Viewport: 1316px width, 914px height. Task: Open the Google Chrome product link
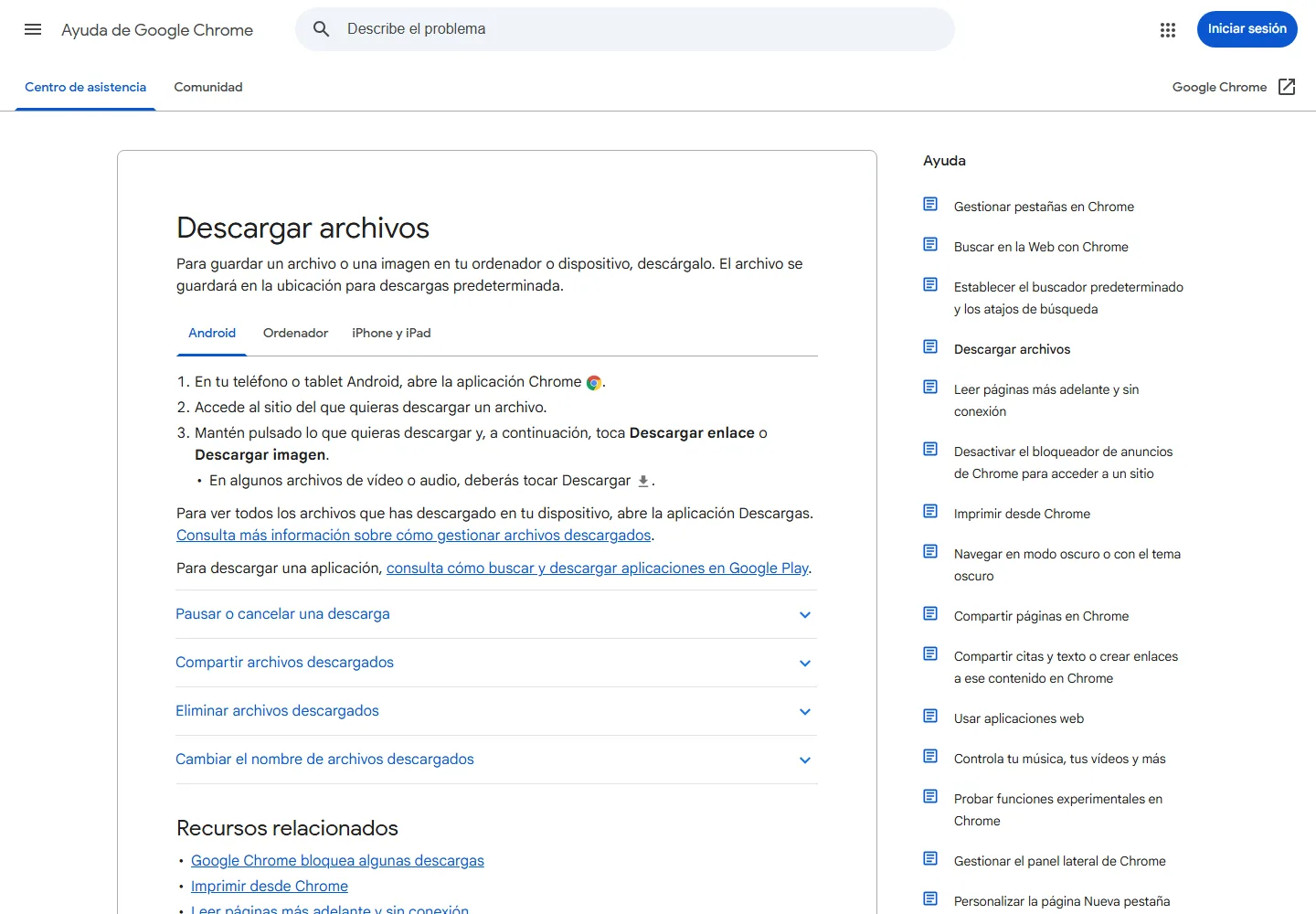click(1234, 87)
